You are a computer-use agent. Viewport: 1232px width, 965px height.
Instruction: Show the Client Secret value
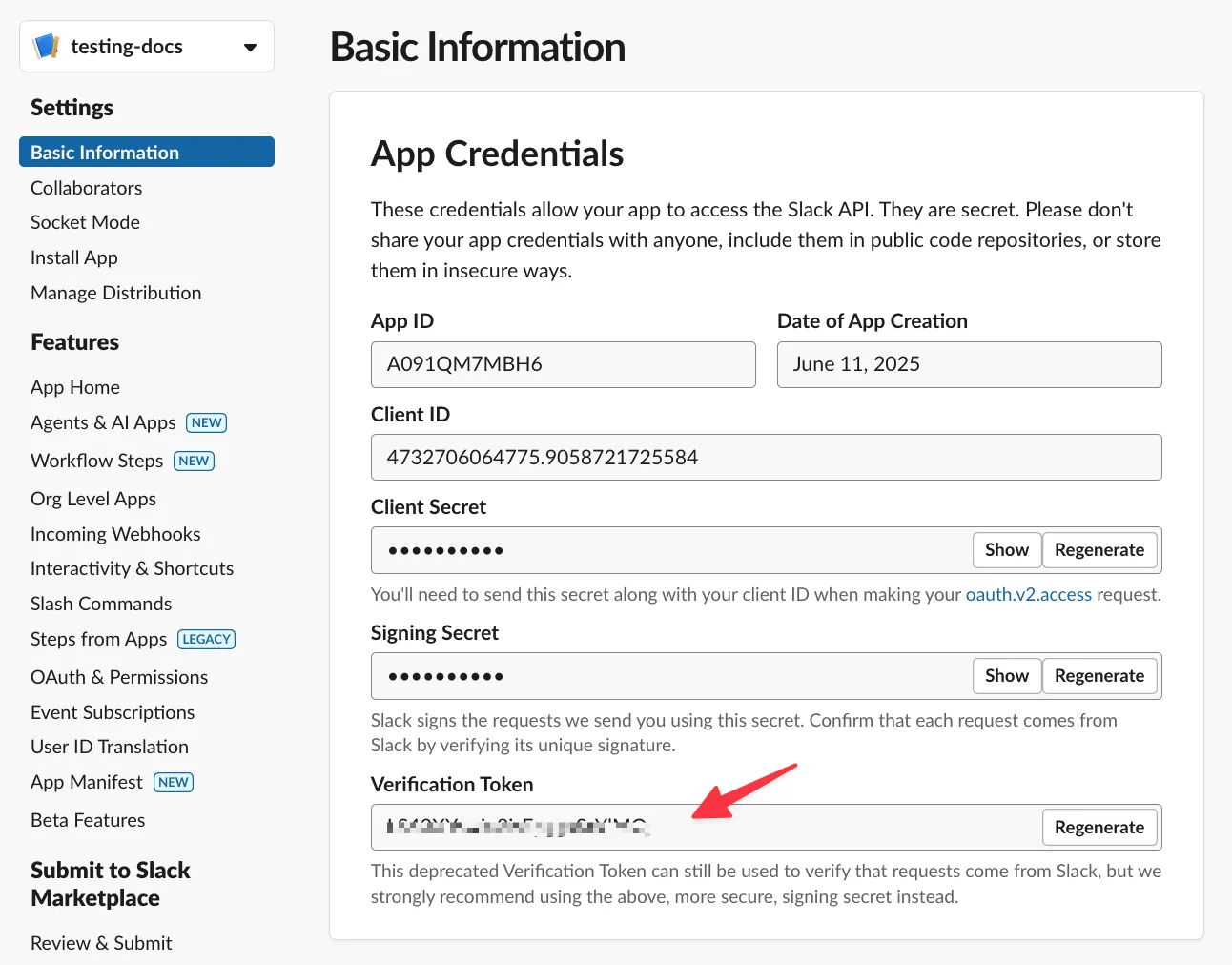point(1006,550)
